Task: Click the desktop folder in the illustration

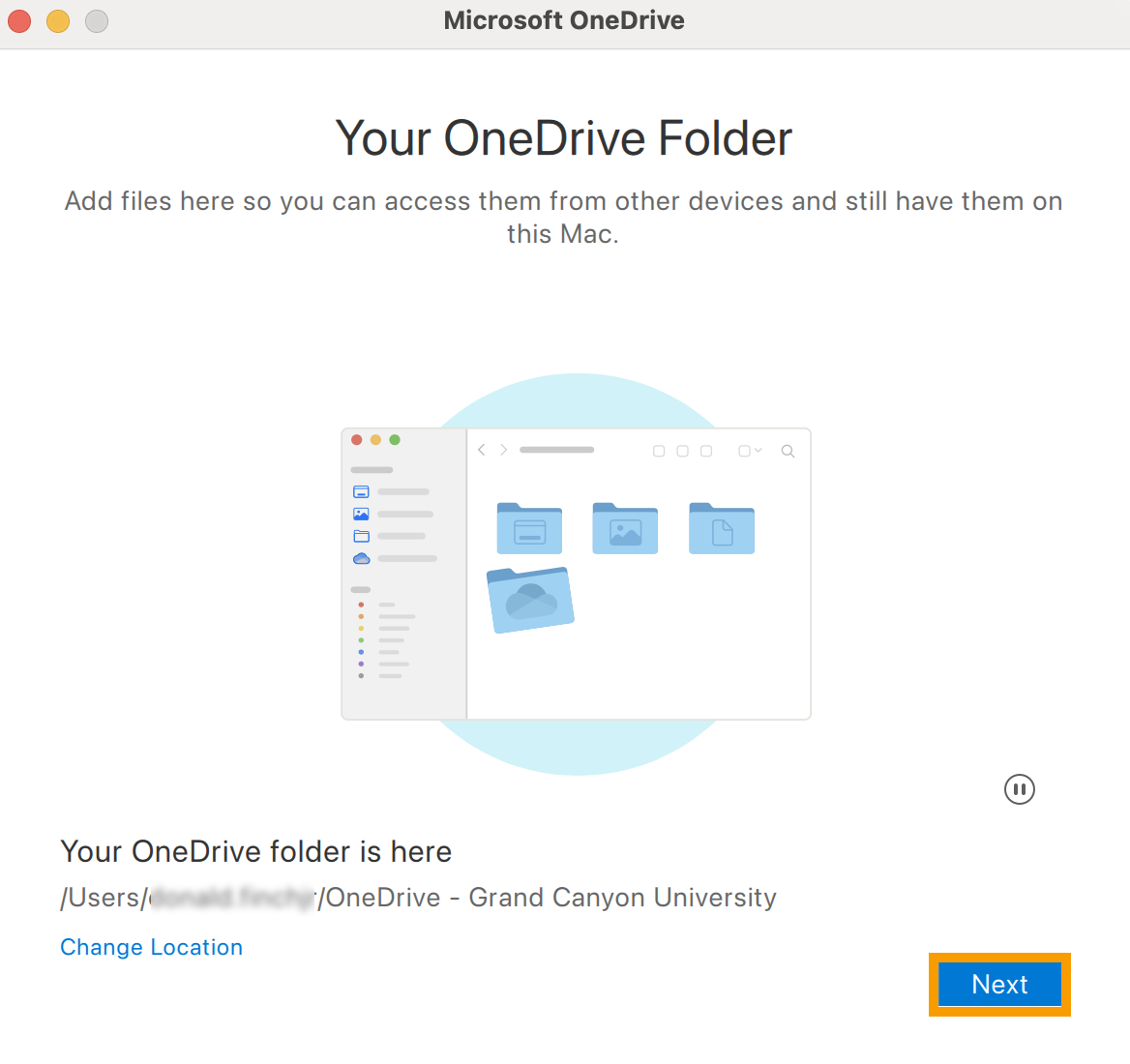Action: click(529, 528)
